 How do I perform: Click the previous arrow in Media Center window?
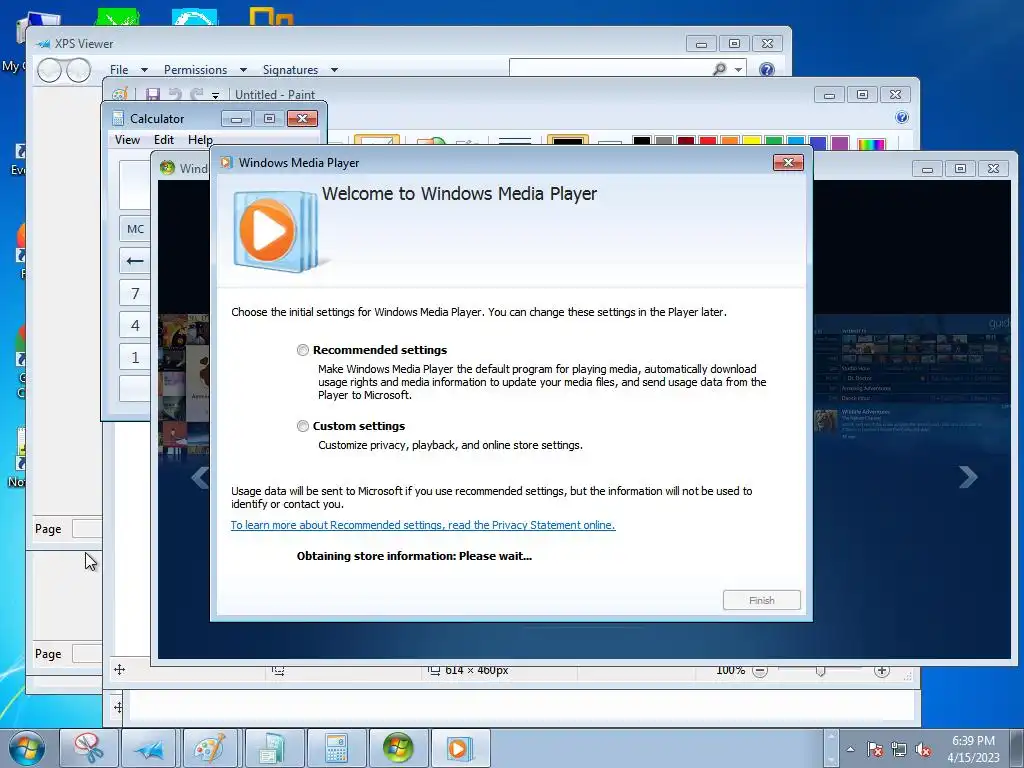(200, 477)
